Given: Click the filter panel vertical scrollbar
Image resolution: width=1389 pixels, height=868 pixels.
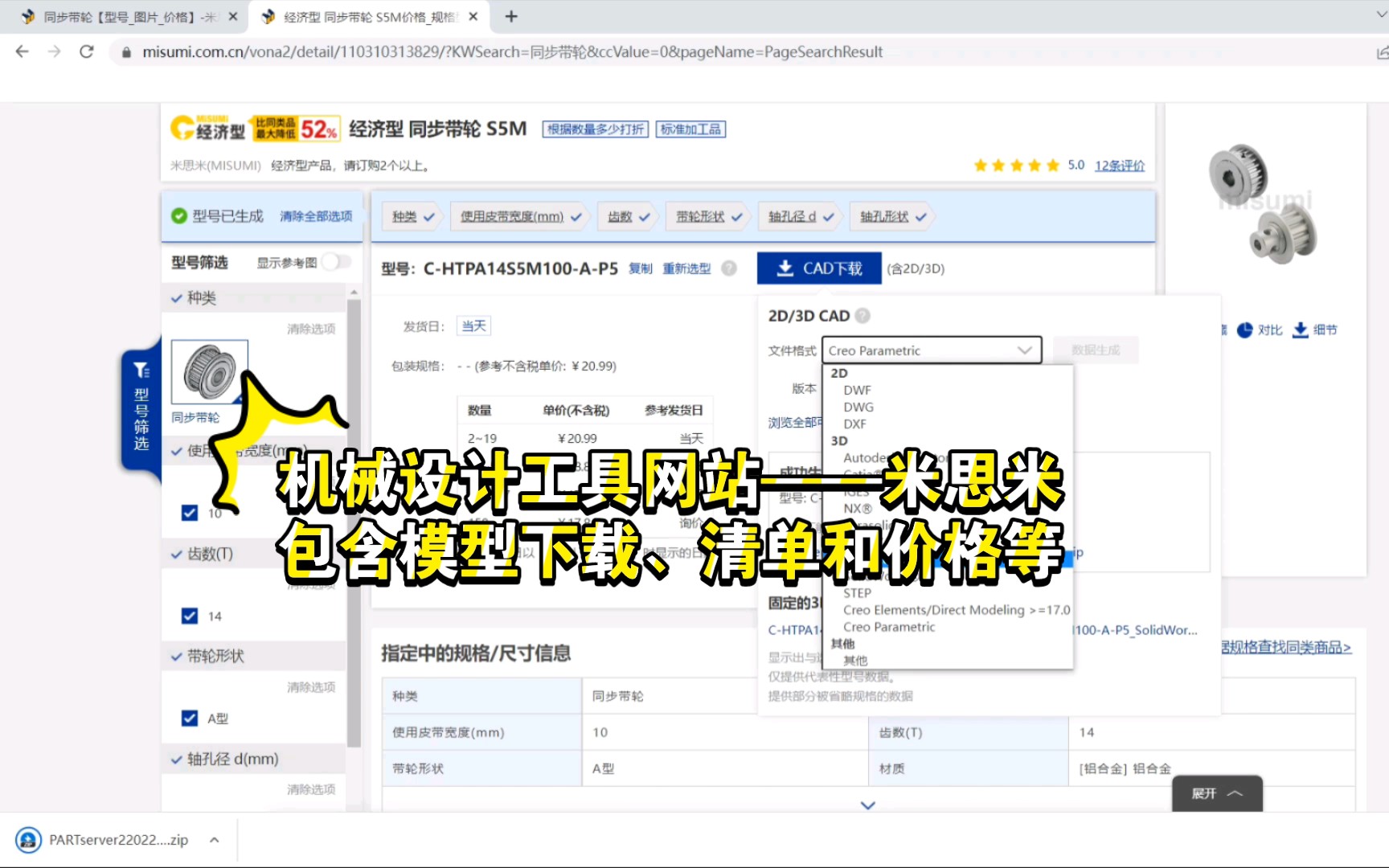Looking at the screenshot, I should tap(354, 522).
